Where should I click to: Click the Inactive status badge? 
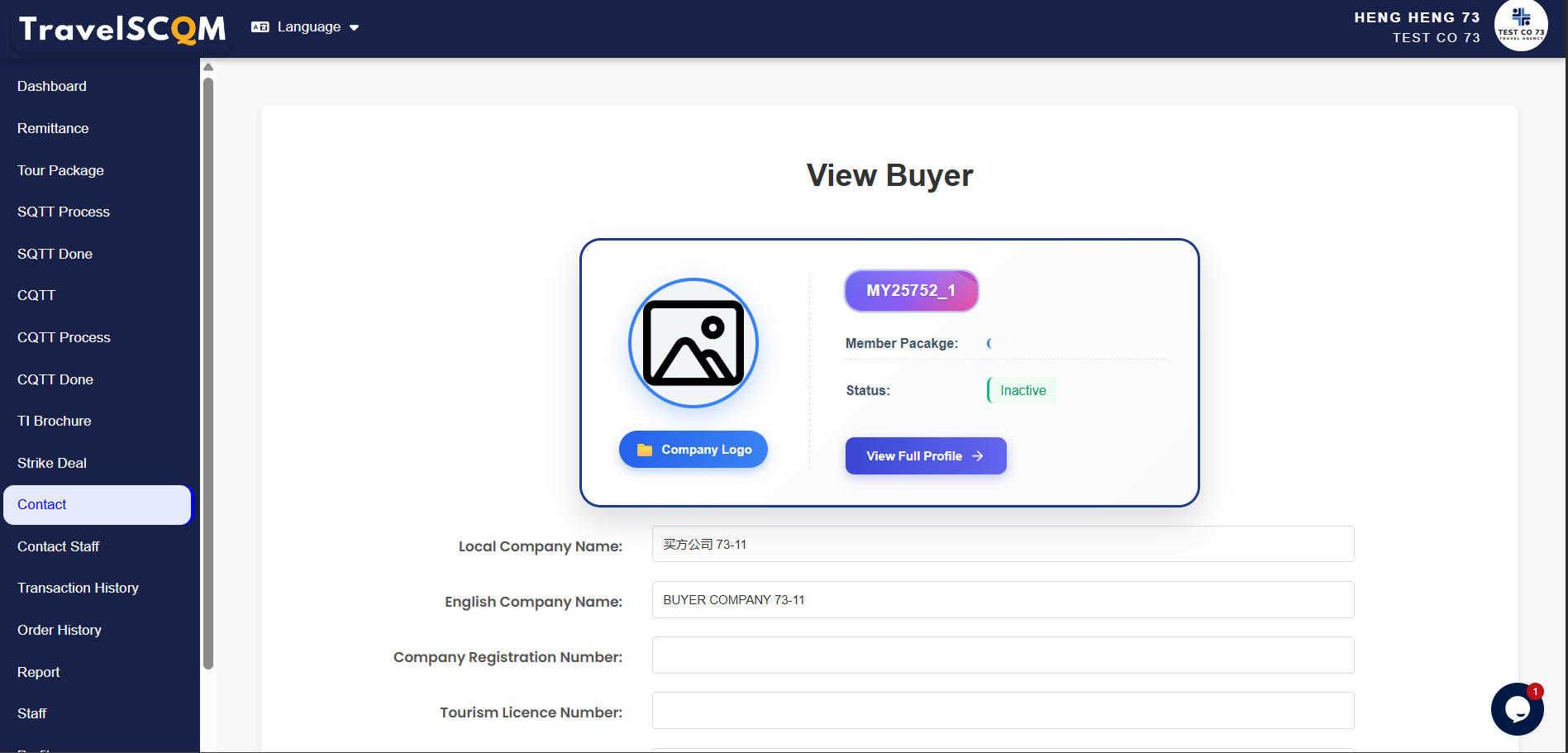(x=1022, y=390)
